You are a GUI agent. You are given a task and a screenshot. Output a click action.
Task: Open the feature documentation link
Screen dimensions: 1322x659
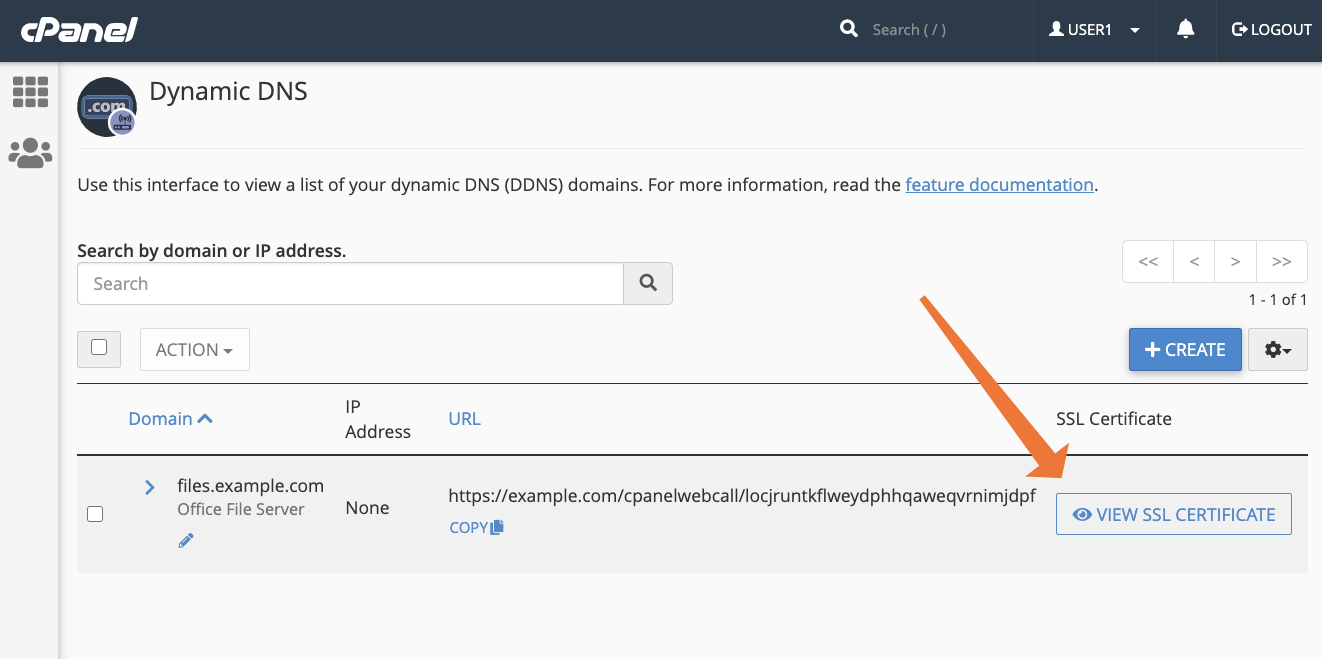click(x=999, y=184)
